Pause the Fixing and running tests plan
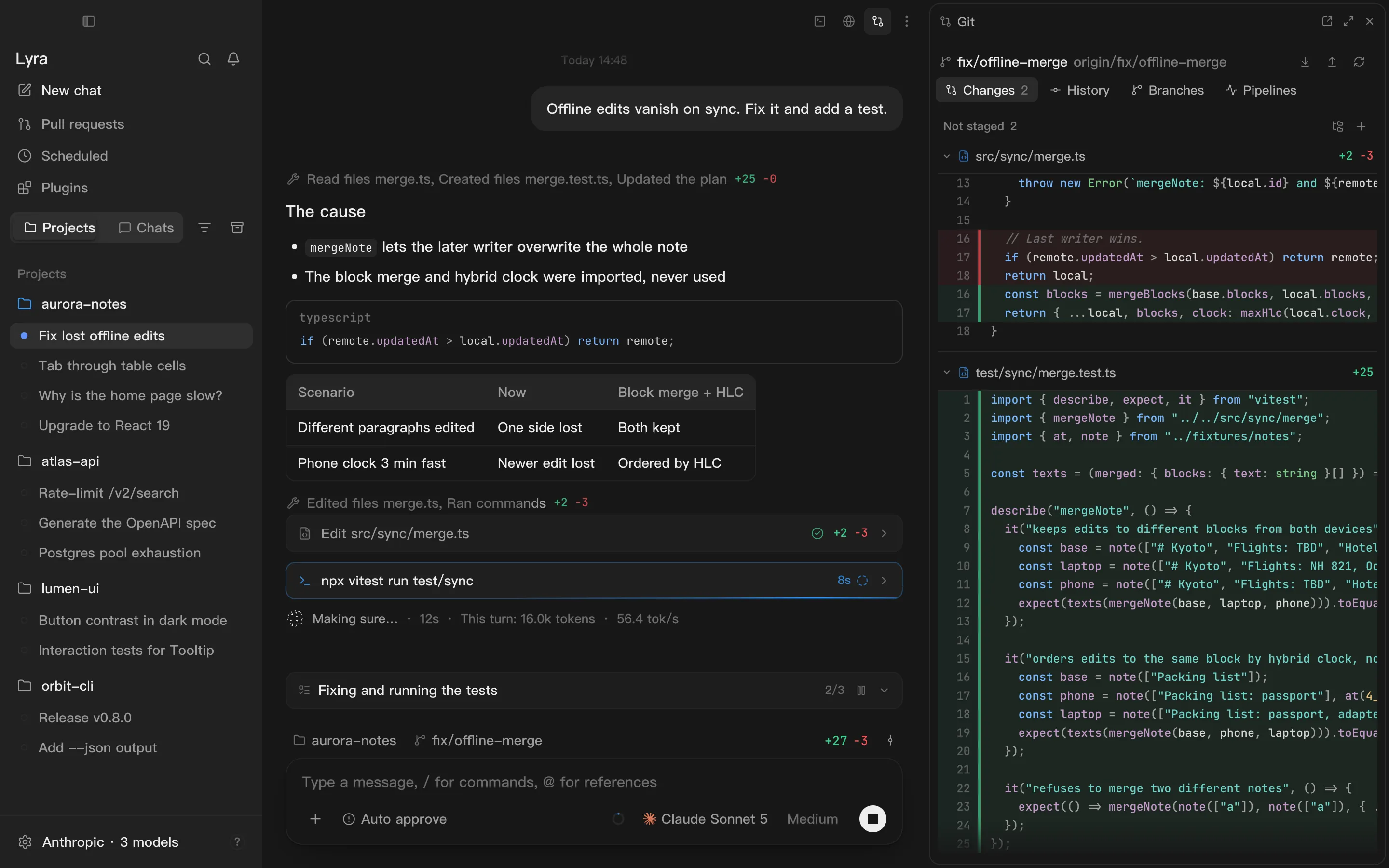This screenshot has width=1389, height=868. pyautogui.click(x=861, y=690)
